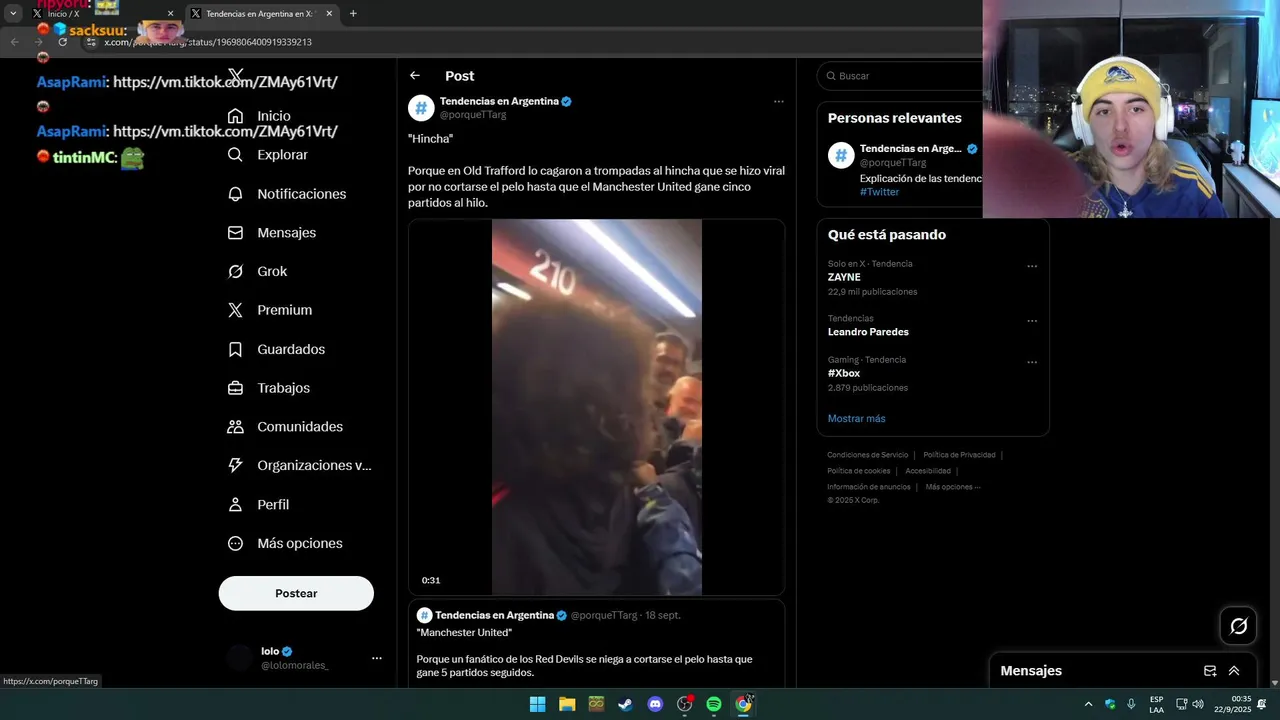
Task: Show hidden system tray icons chevron
Action: pyautogui.click(x=1088, y=704)
